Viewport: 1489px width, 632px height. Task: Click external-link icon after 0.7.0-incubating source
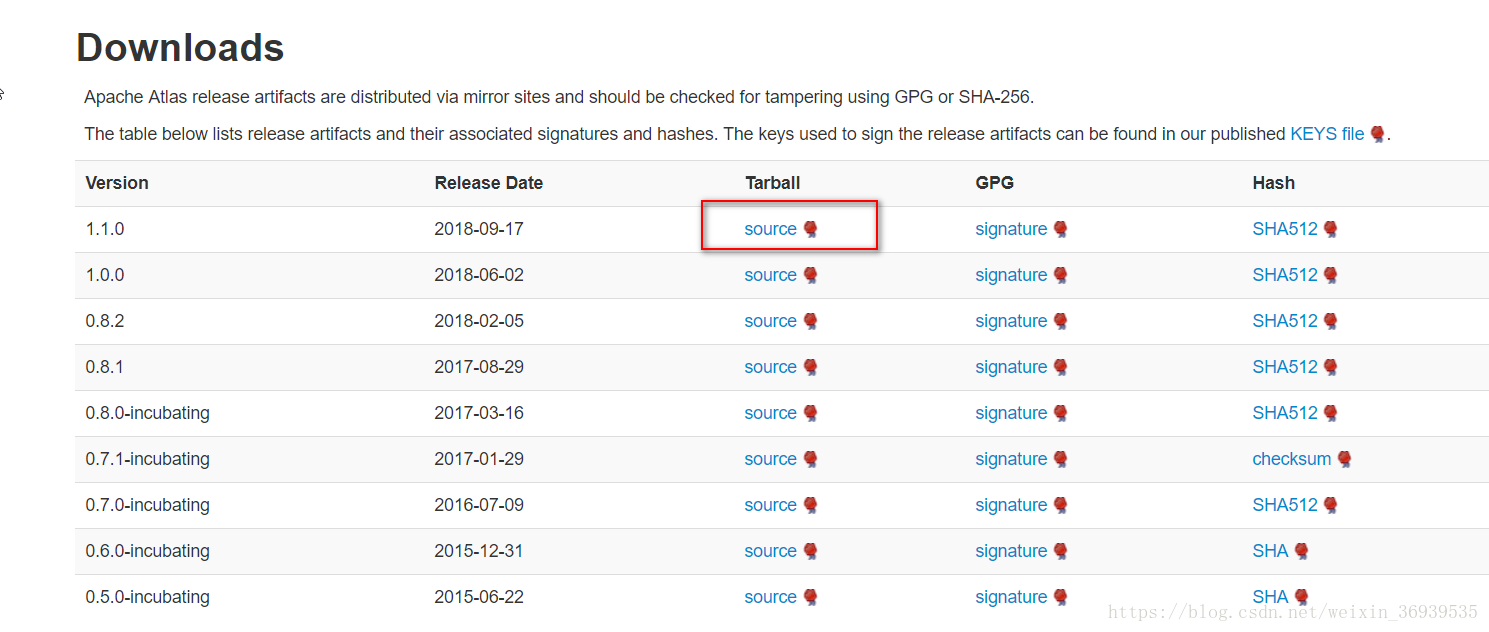click(x=810, y=506)
